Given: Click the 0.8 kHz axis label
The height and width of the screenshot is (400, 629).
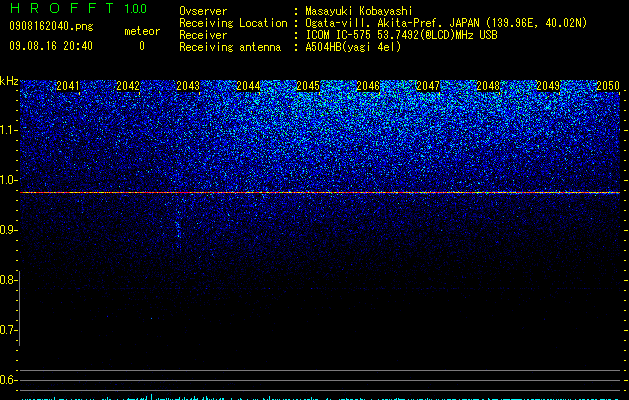Looking at the screenshot, I should (9, 280).
